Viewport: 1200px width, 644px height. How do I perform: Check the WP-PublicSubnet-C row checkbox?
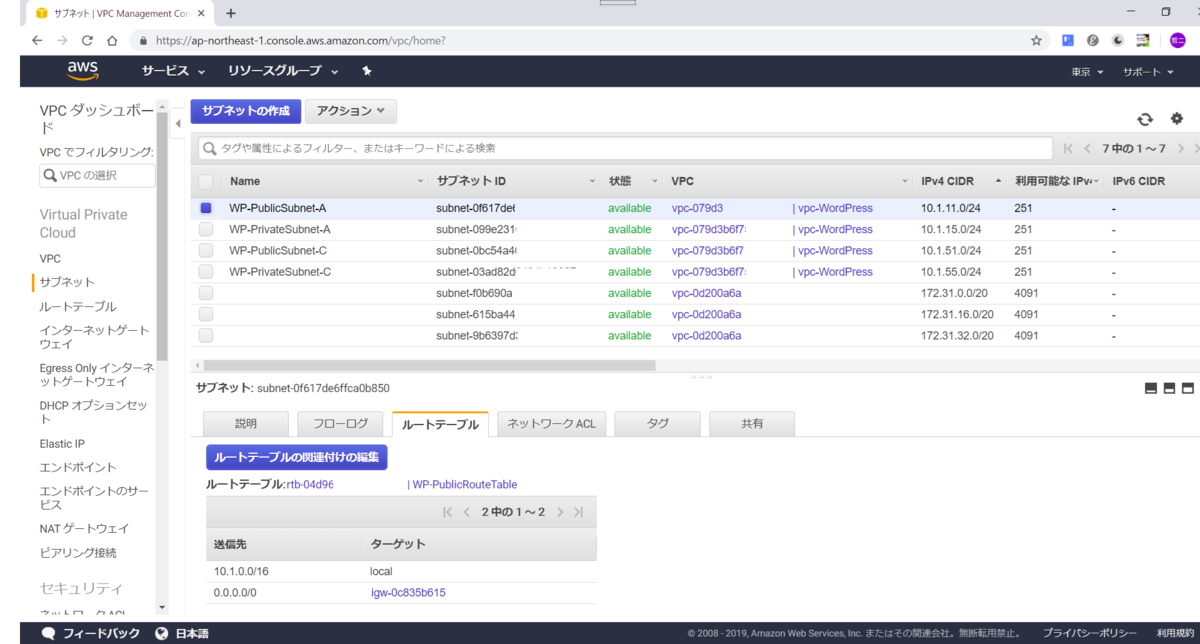click(206, 250)
